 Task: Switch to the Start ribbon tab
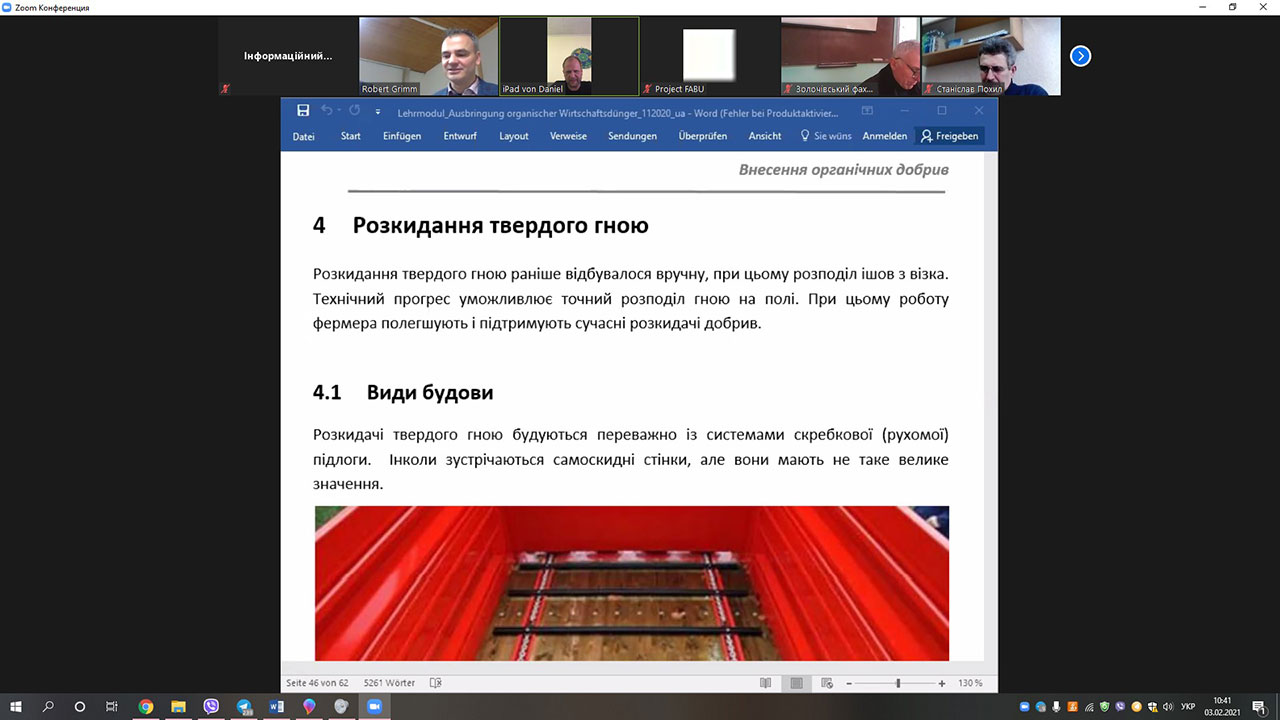pyautogui.click(x=350, y=136)
